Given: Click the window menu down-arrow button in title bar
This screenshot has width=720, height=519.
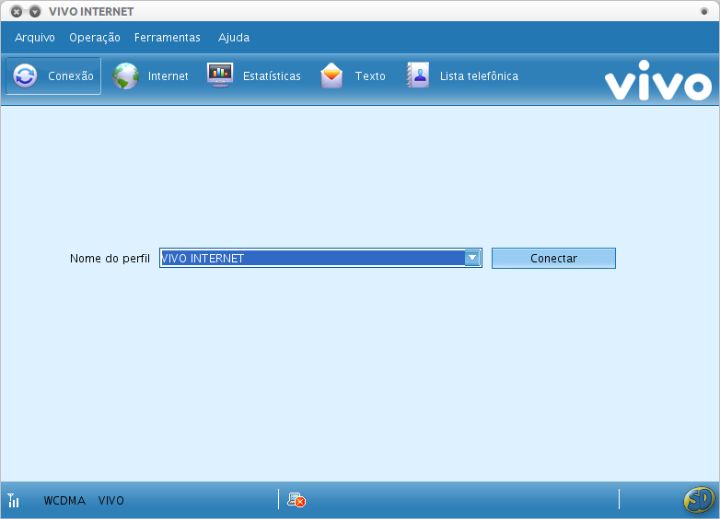Looking at the screenshot, I should (34, 11).
